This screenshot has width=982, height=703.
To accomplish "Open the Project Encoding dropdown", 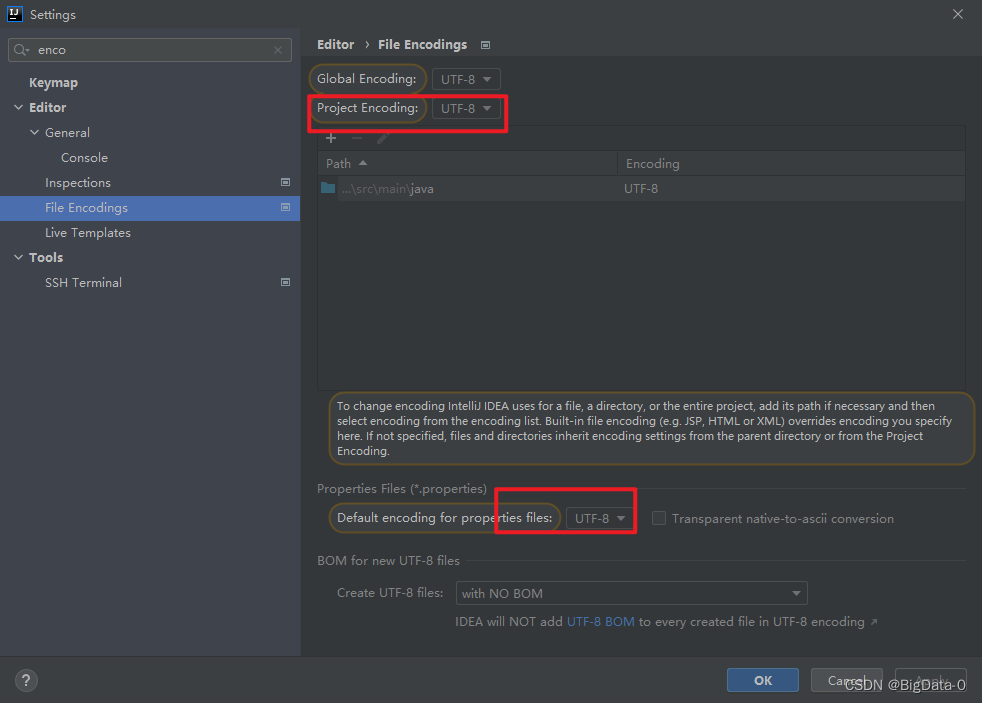I will coord(466,108).
